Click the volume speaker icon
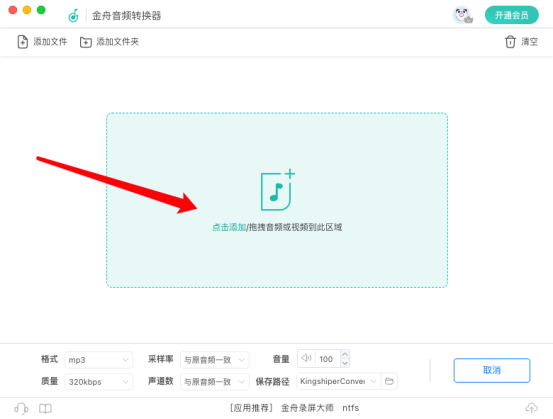The height and width of the screenshot is (419, 553). point(306,358)
